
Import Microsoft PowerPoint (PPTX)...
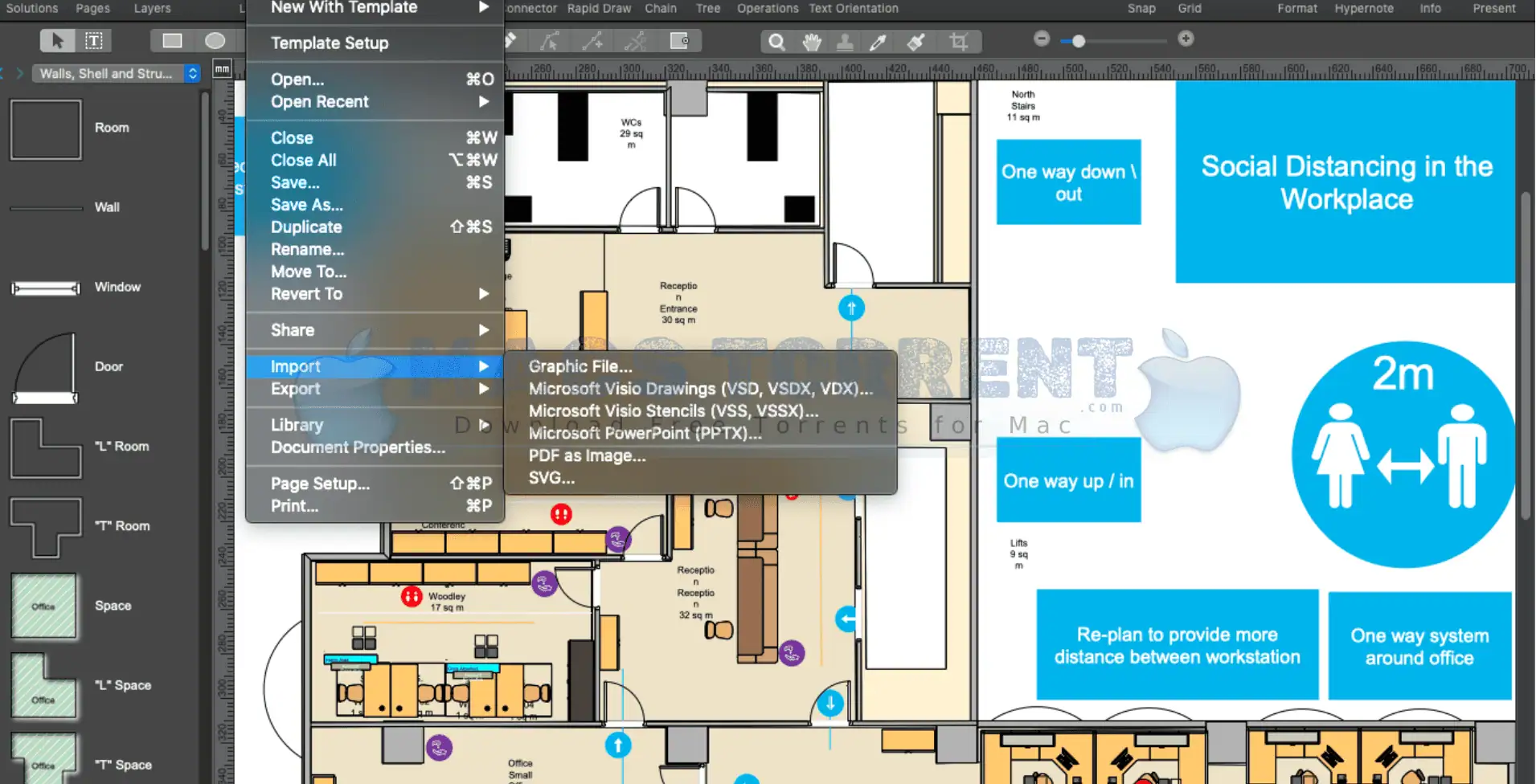click(x=700, y=433)
